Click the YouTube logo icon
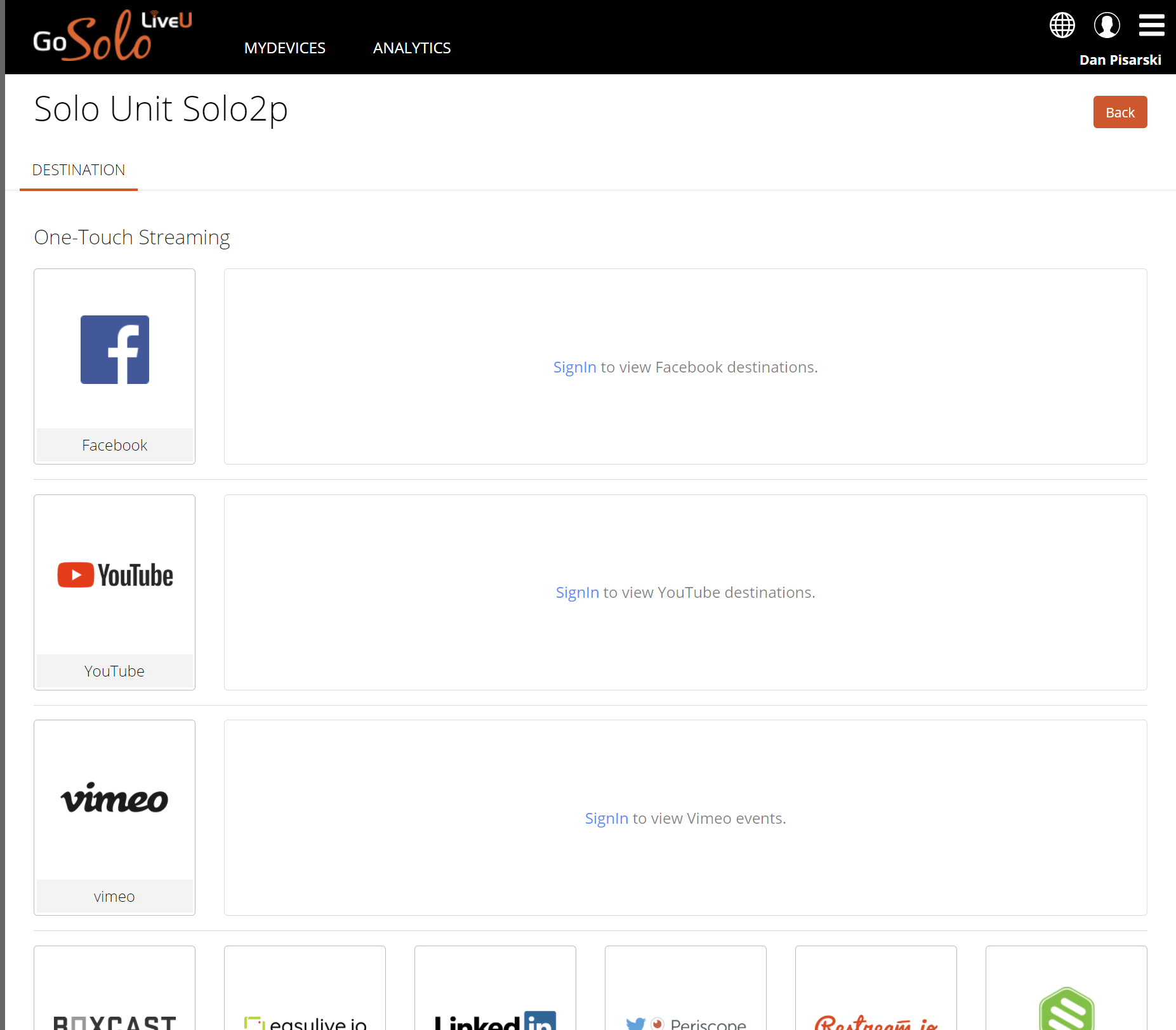1176x1030 pixels. 115,575
